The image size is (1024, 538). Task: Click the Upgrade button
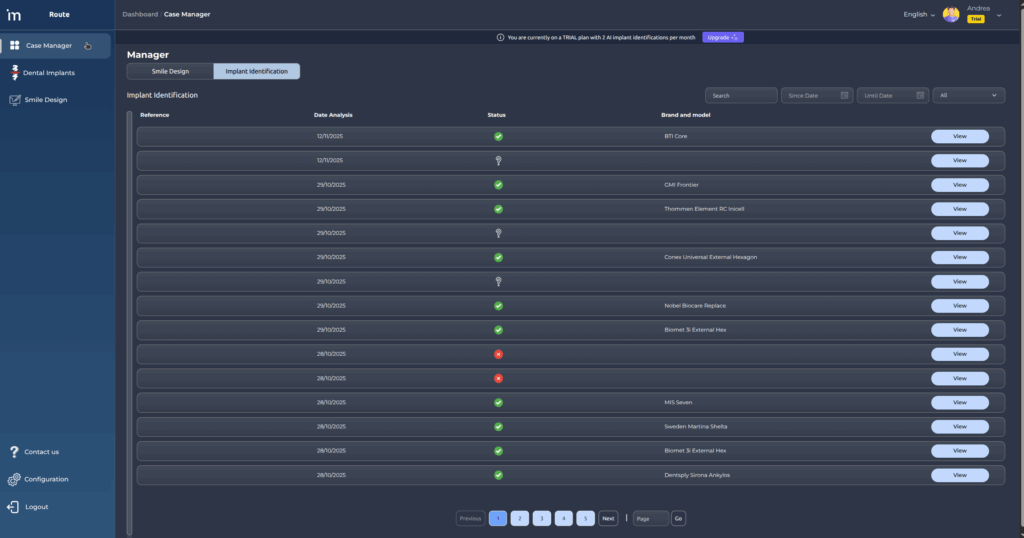(722, 37)
